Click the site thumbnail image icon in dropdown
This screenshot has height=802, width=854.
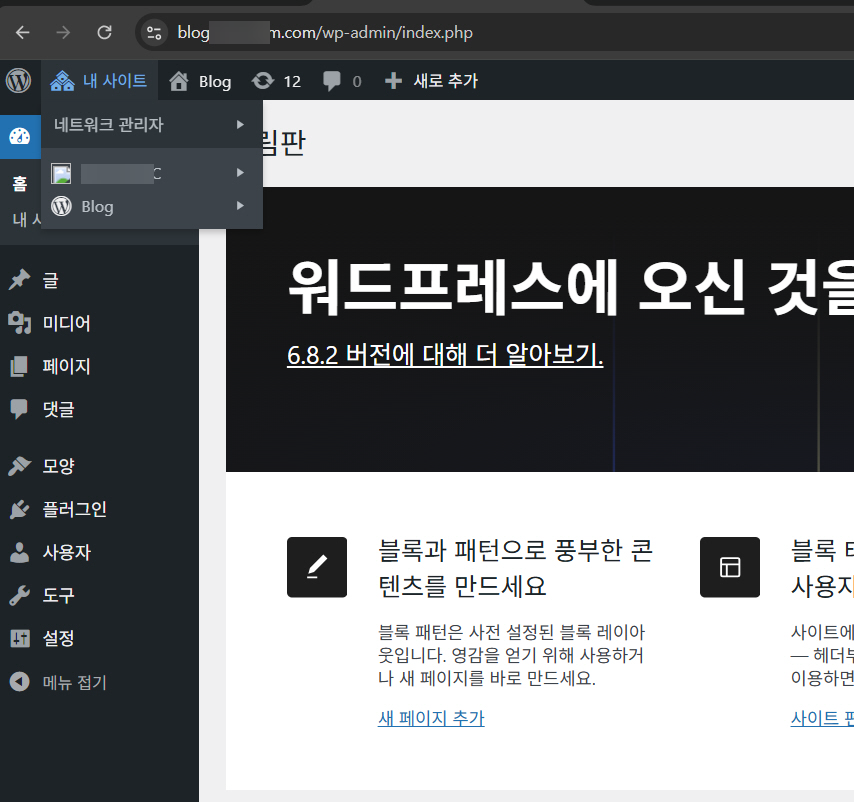(61, 173)
